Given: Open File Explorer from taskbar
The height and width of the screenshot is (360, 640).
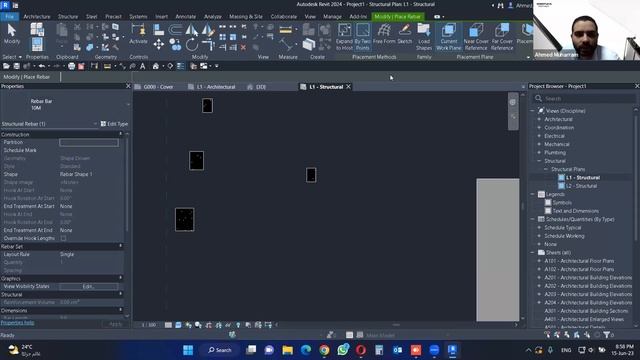Looking at the screenshot, I should pyautogui.click(x=287, y=350).
